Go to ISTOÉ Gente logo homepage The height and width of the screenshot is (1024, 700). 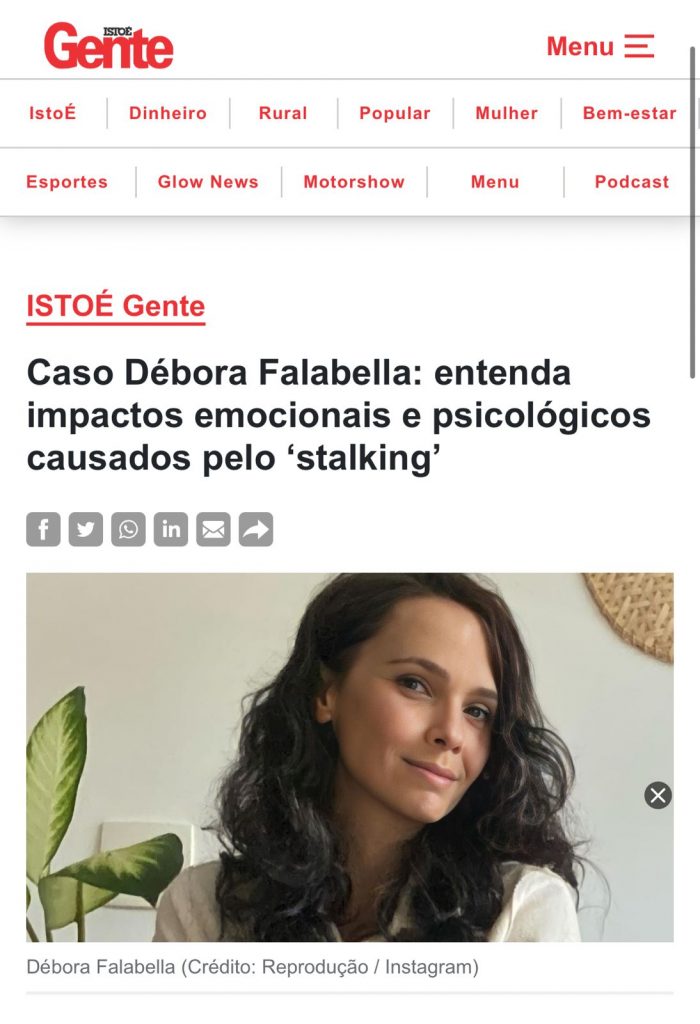pos(108,46)
